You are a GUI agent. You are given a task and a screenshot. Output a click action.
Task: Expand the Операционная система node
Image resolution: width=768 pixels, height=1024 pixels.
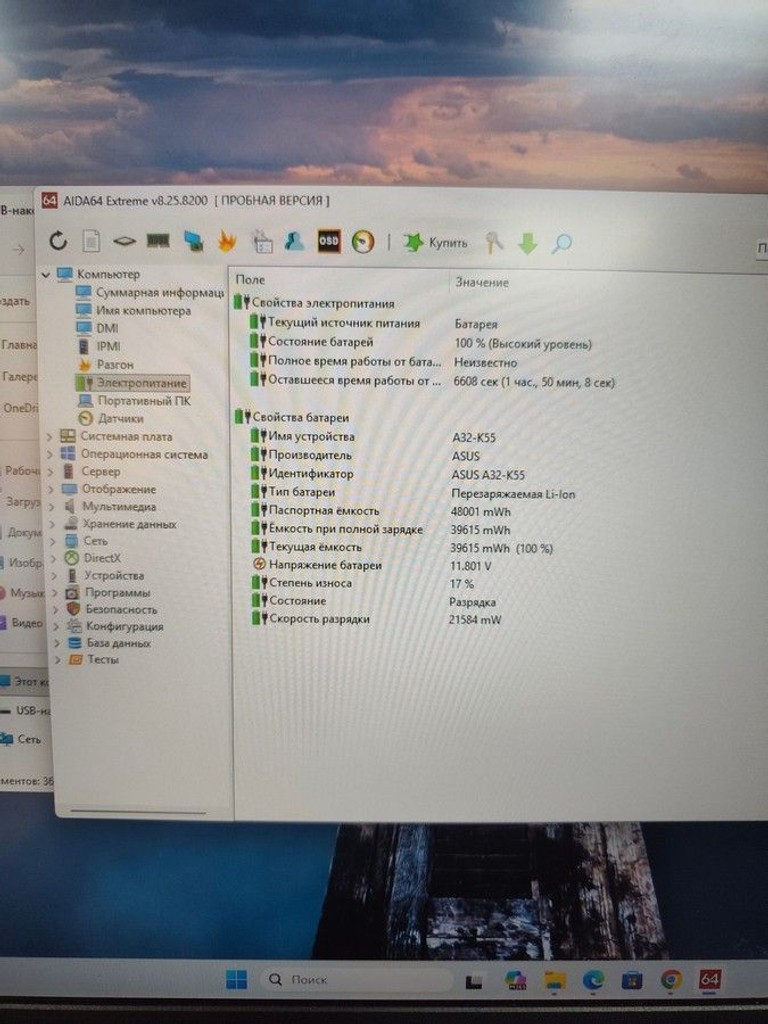tap(50, 454)
